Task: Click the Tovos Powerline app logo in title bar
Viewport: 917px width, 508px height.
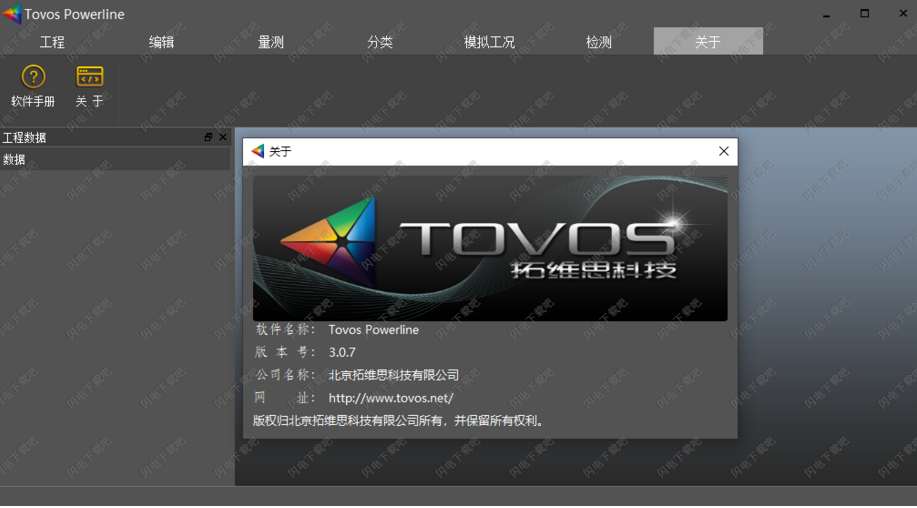Action: [12, 13]
